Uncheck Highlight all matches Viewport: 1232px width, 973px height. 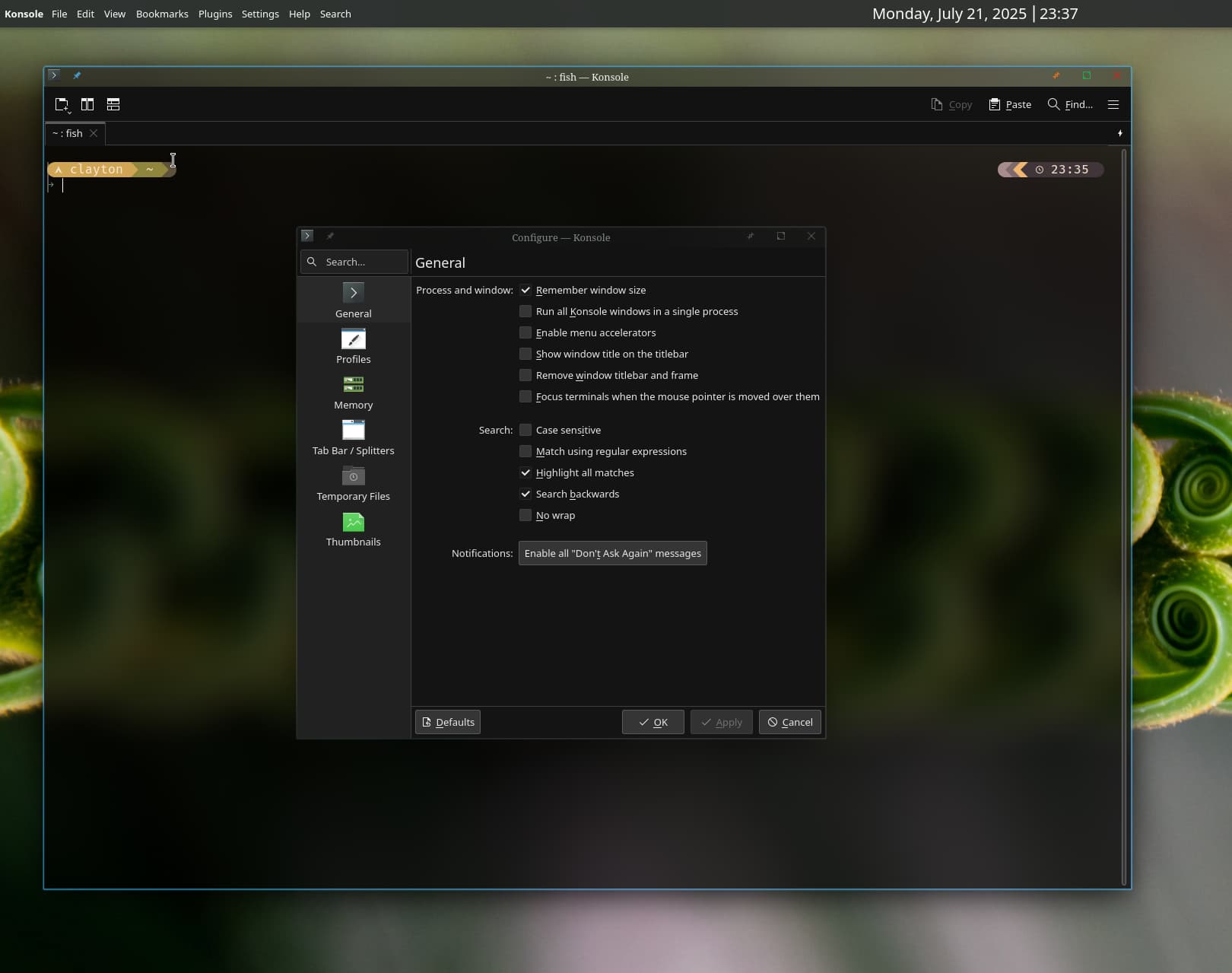click(526, 473)
